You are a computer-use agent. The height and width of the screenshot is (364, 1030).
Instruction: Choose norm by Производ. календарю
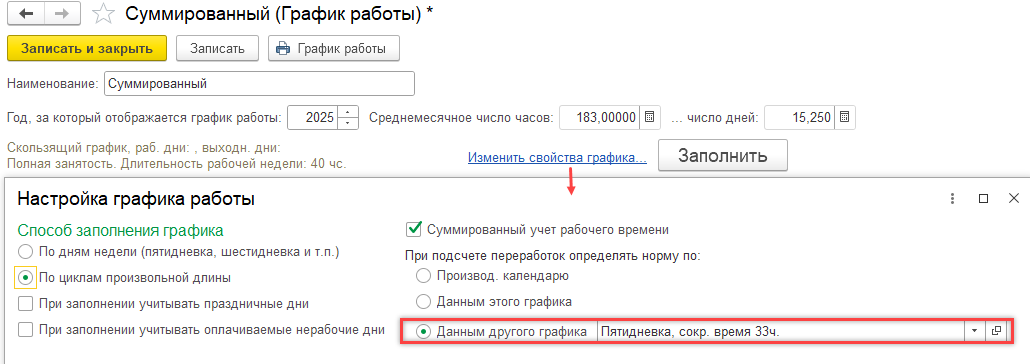tap(424, 276)
